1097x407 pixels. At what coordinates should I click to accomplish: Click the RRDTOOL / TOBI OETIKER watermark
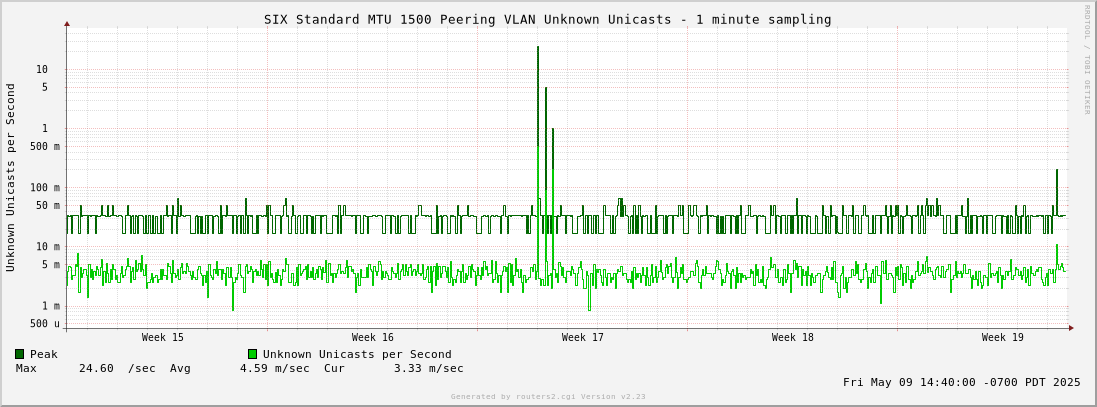pos(1087,60)
